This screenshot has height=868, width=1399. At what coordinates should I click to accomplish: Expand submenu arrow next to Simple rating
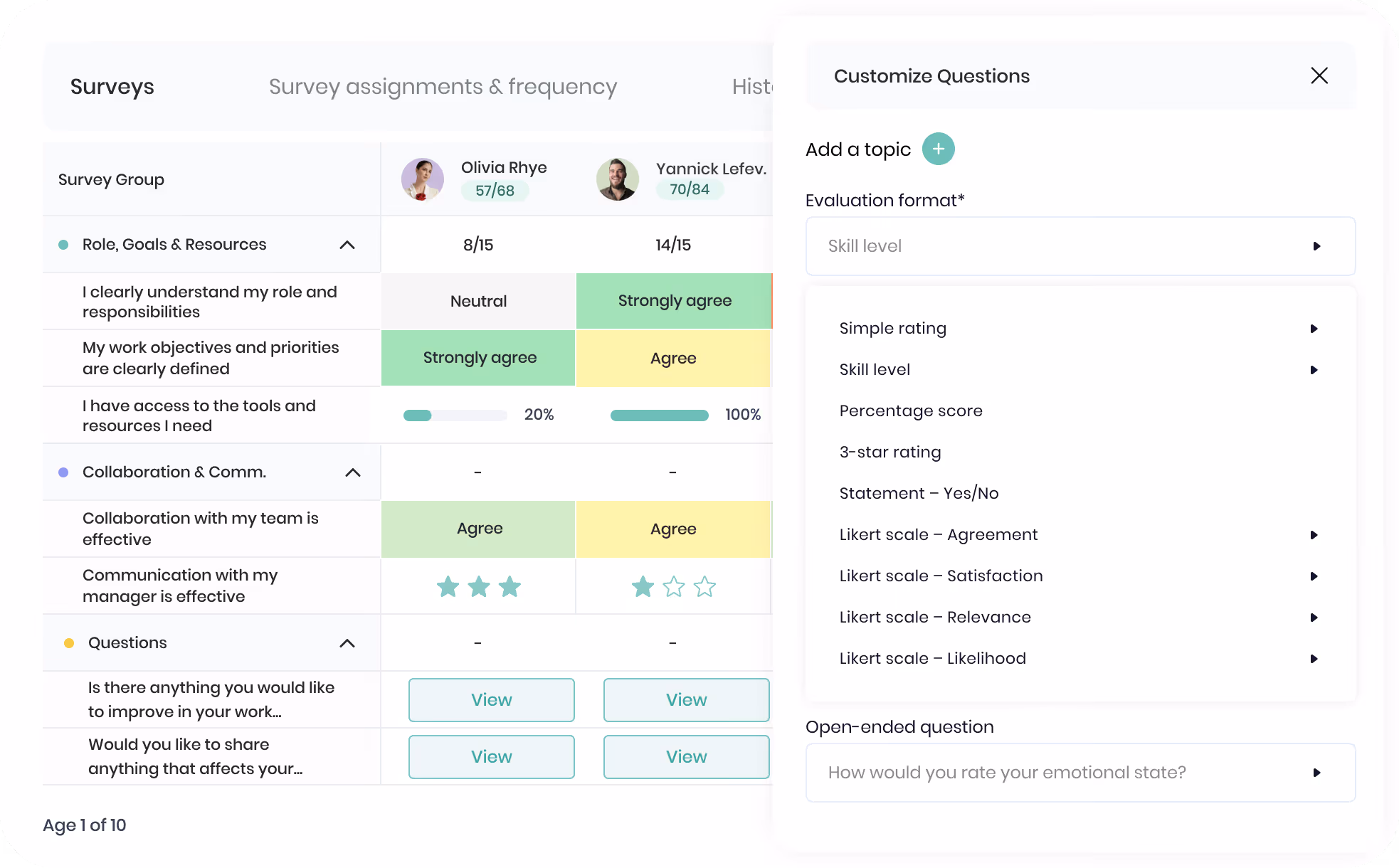tap(1314, 329)
